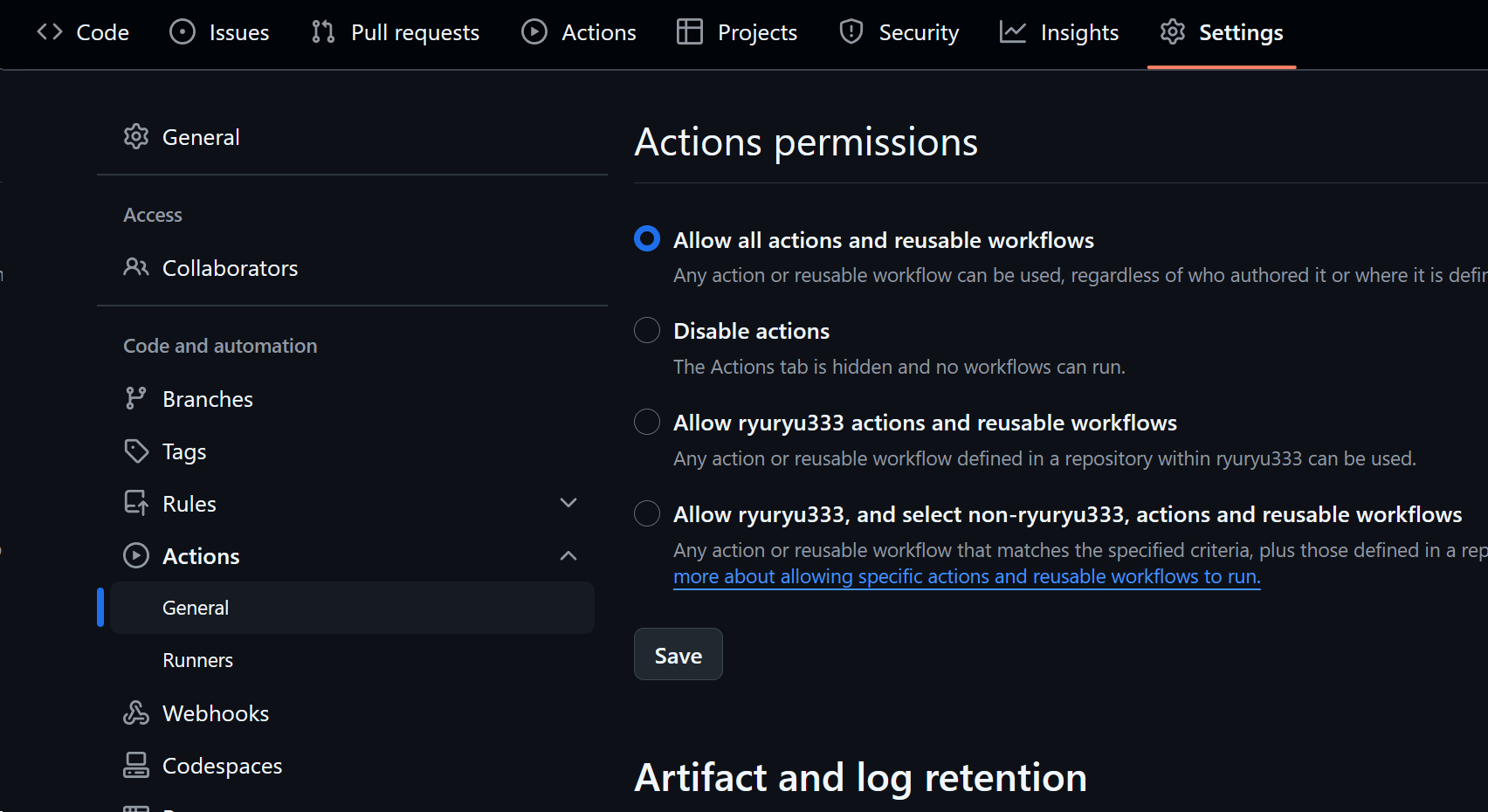Click the 'Disable actions' option label
The width and height of the screenshot is (1488, 812).
pyautogui.click(x=751, y=331)
